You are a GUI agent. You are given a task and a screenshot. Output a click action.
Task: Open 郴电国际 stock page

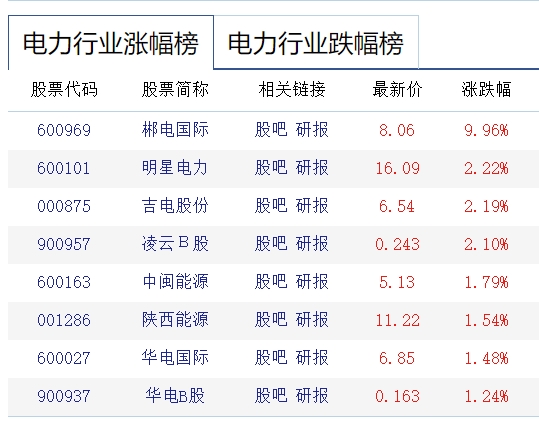click(175, 130)
